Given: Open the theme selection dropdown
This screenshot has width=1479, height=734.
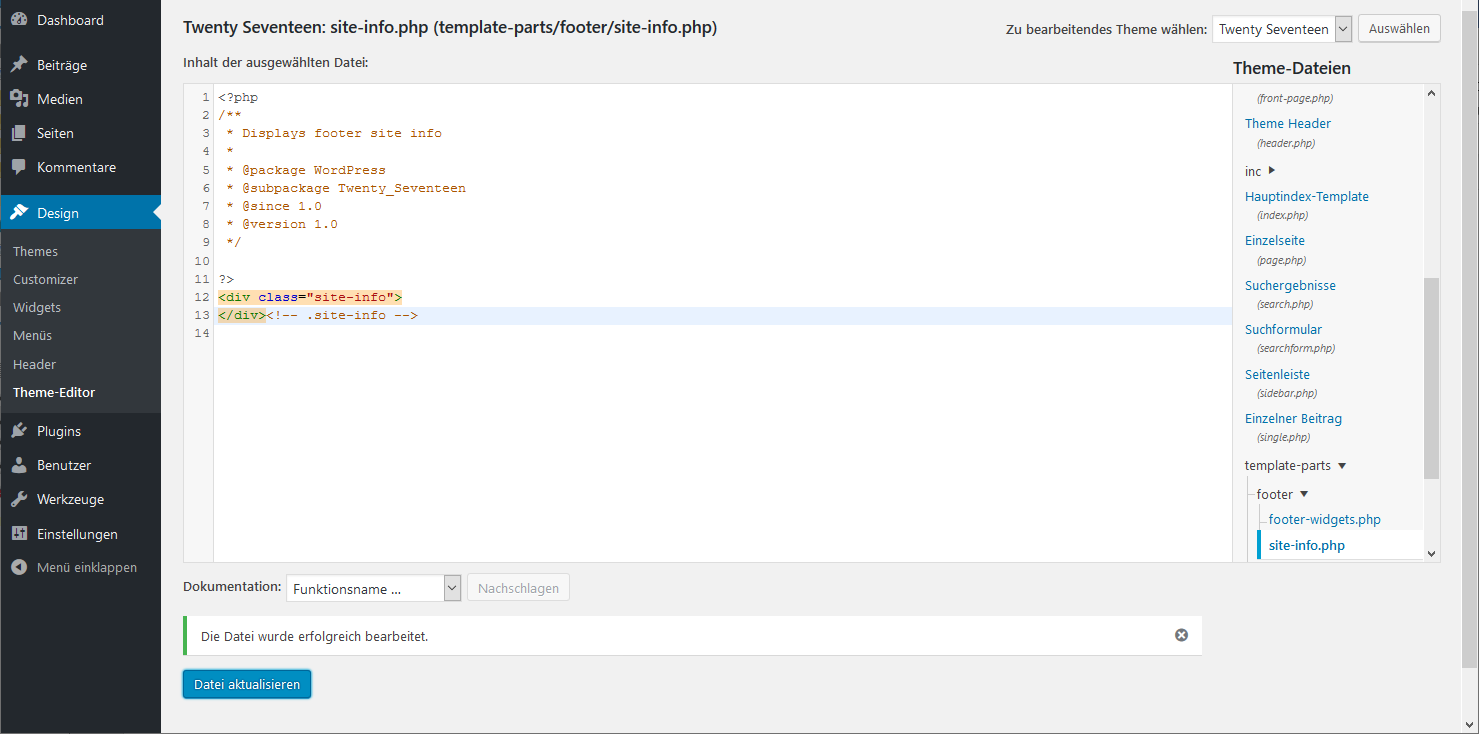Looking at the screenshot, I should [1281, 29].
